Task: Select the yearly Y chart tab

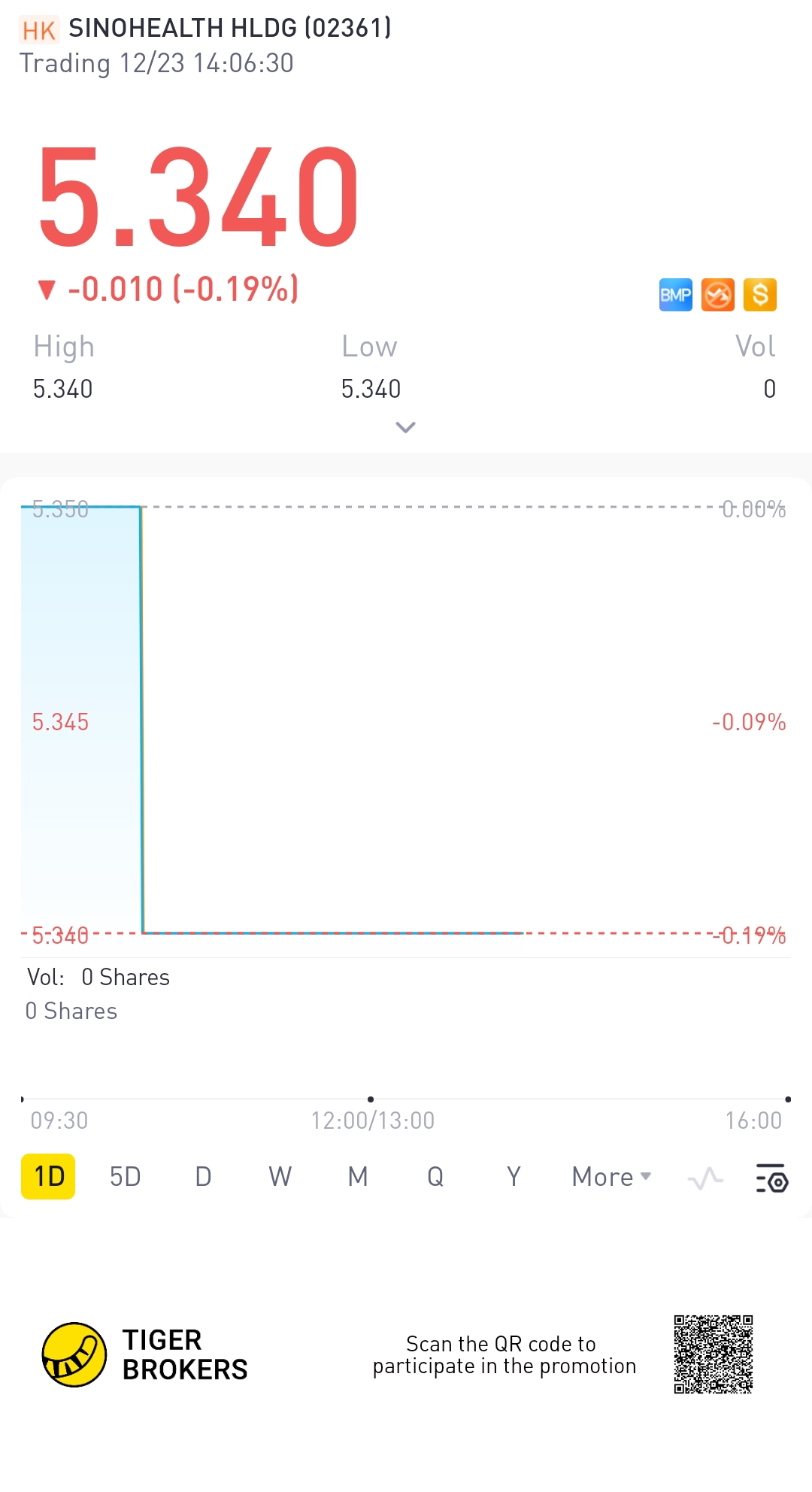Action: pos(514,1177)
